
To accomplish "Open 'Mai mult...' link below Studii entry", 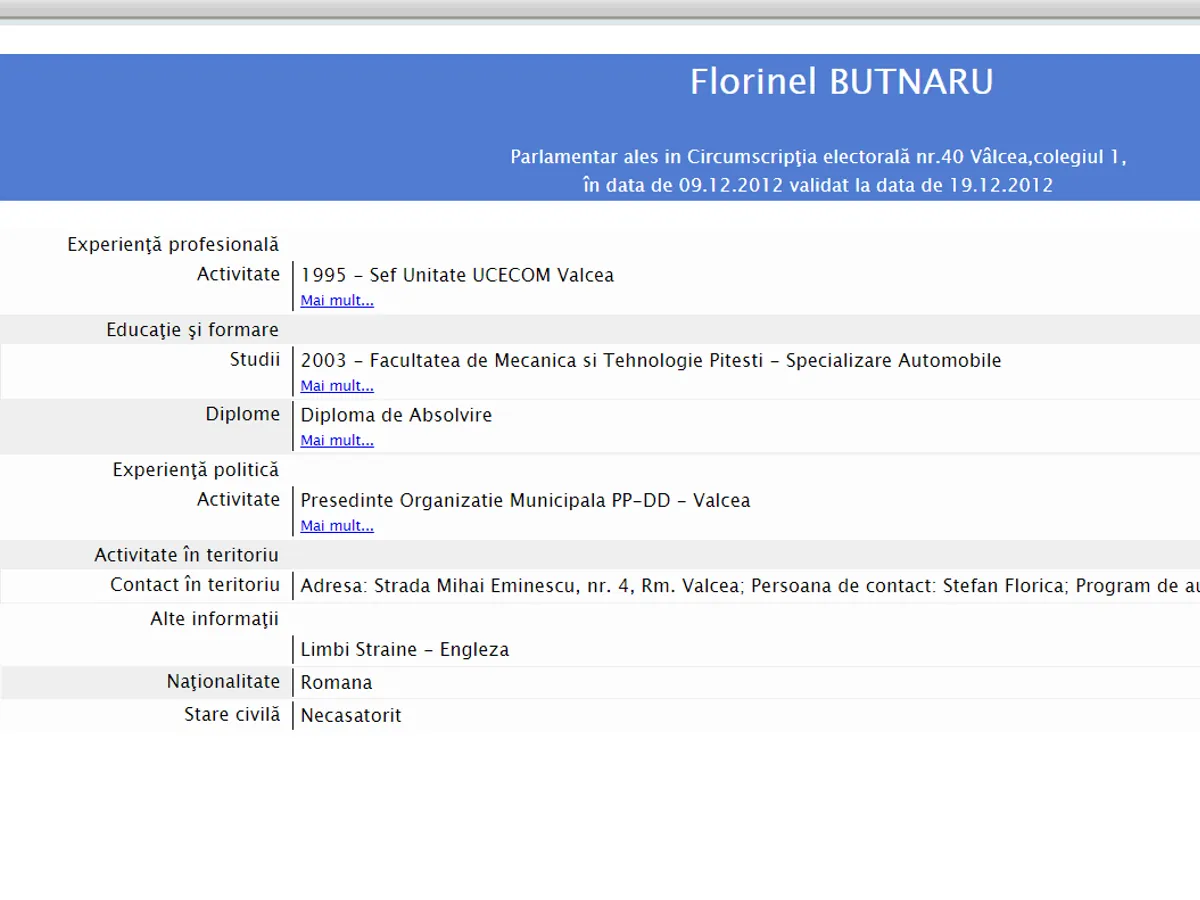I will [337, 386].
